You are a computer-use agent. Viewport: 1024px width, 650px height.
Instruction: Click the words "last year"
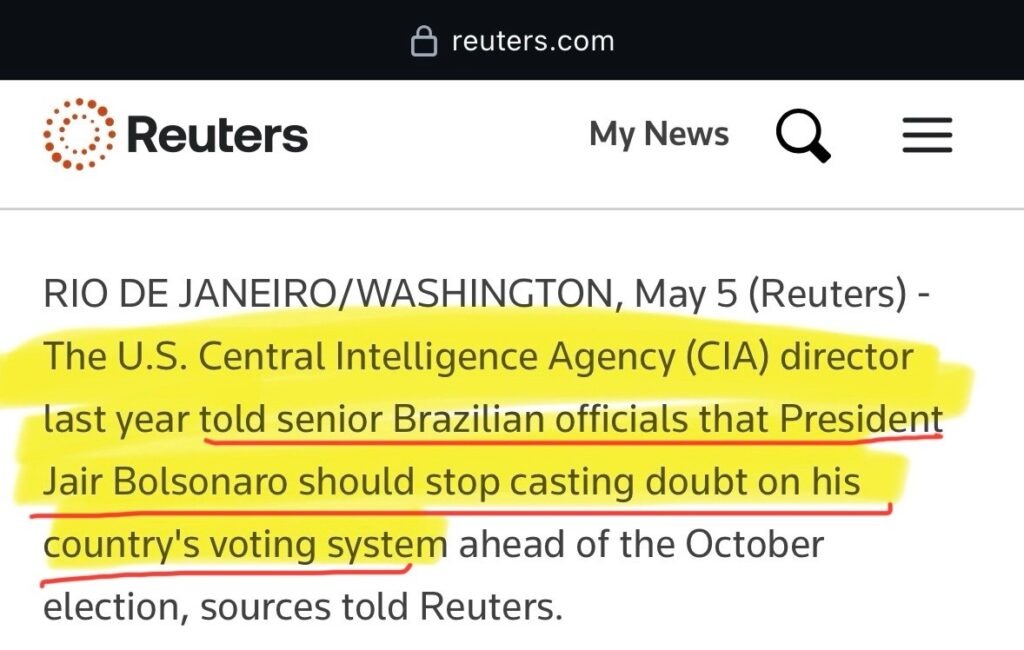(x=115, y=419)
